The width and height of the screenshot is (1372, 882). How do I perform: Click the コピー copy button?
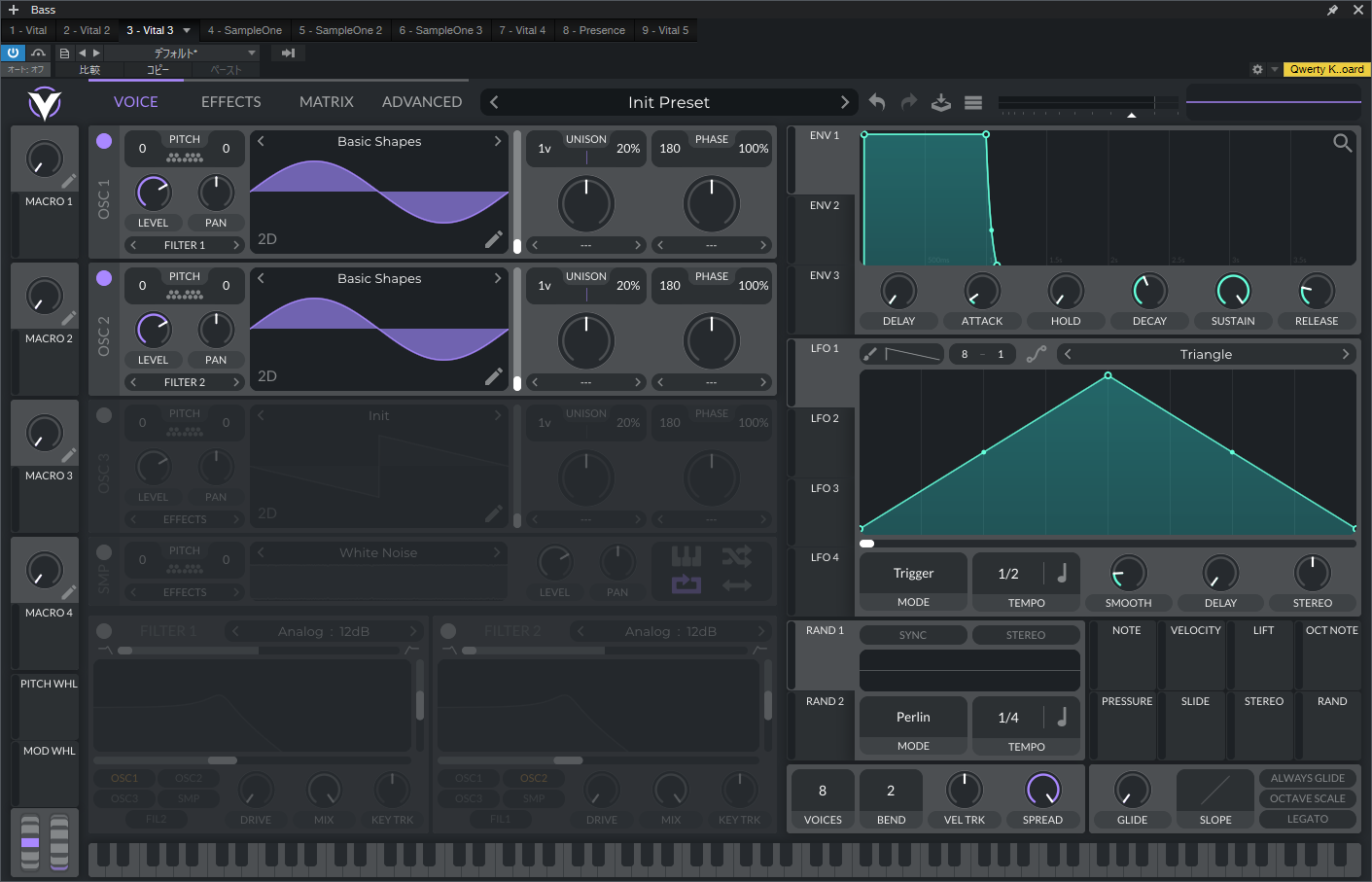tap(158, 70)
